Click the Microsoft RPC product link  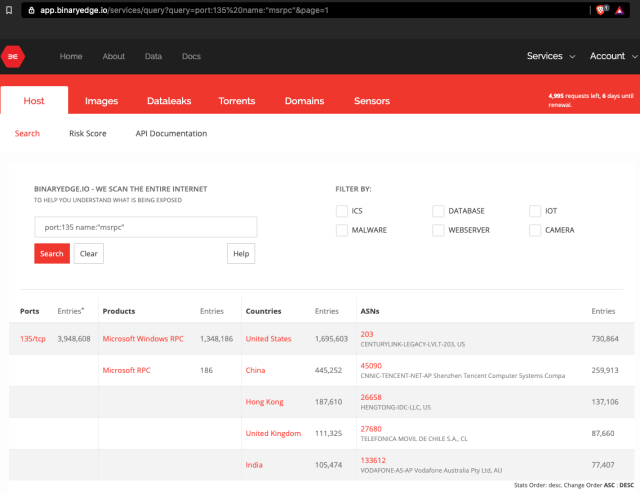tap(127, 370)
